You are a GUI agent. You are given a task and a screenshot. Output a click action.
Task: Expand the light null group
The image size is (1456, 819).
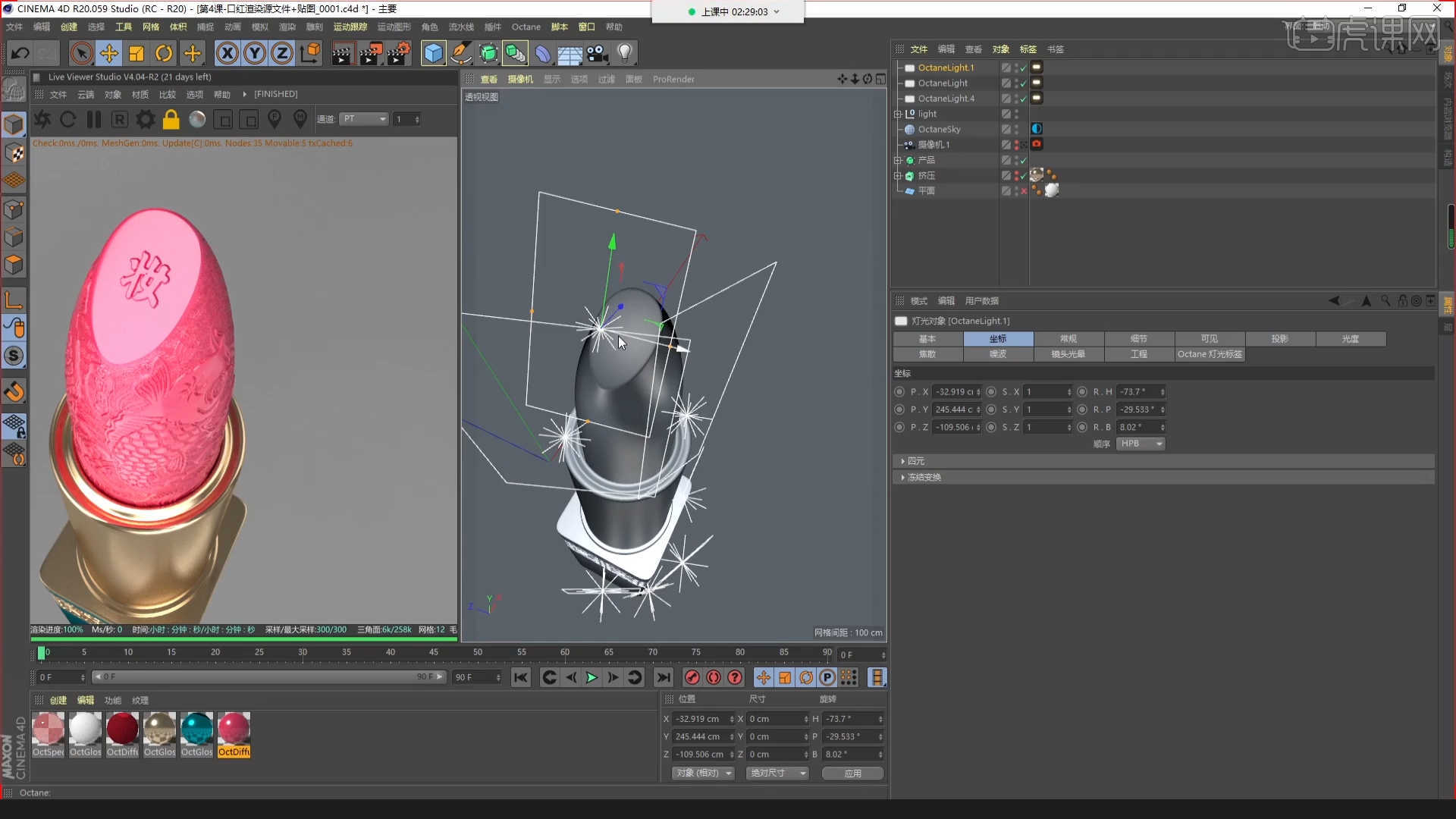point(898,114)
